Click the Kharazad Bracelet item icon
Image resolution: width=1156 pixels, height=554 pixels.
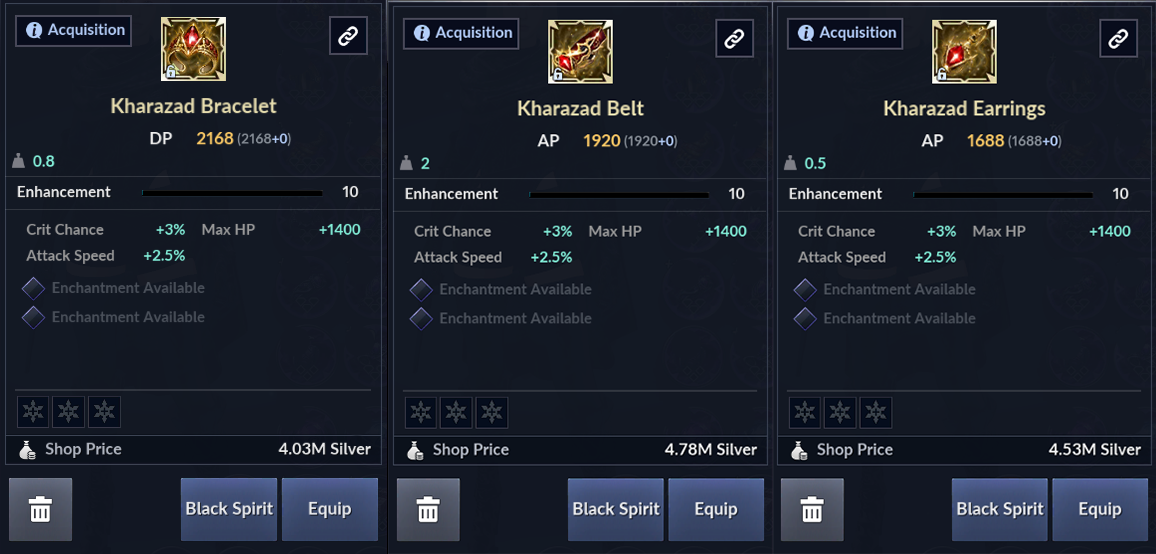[193, 49]
